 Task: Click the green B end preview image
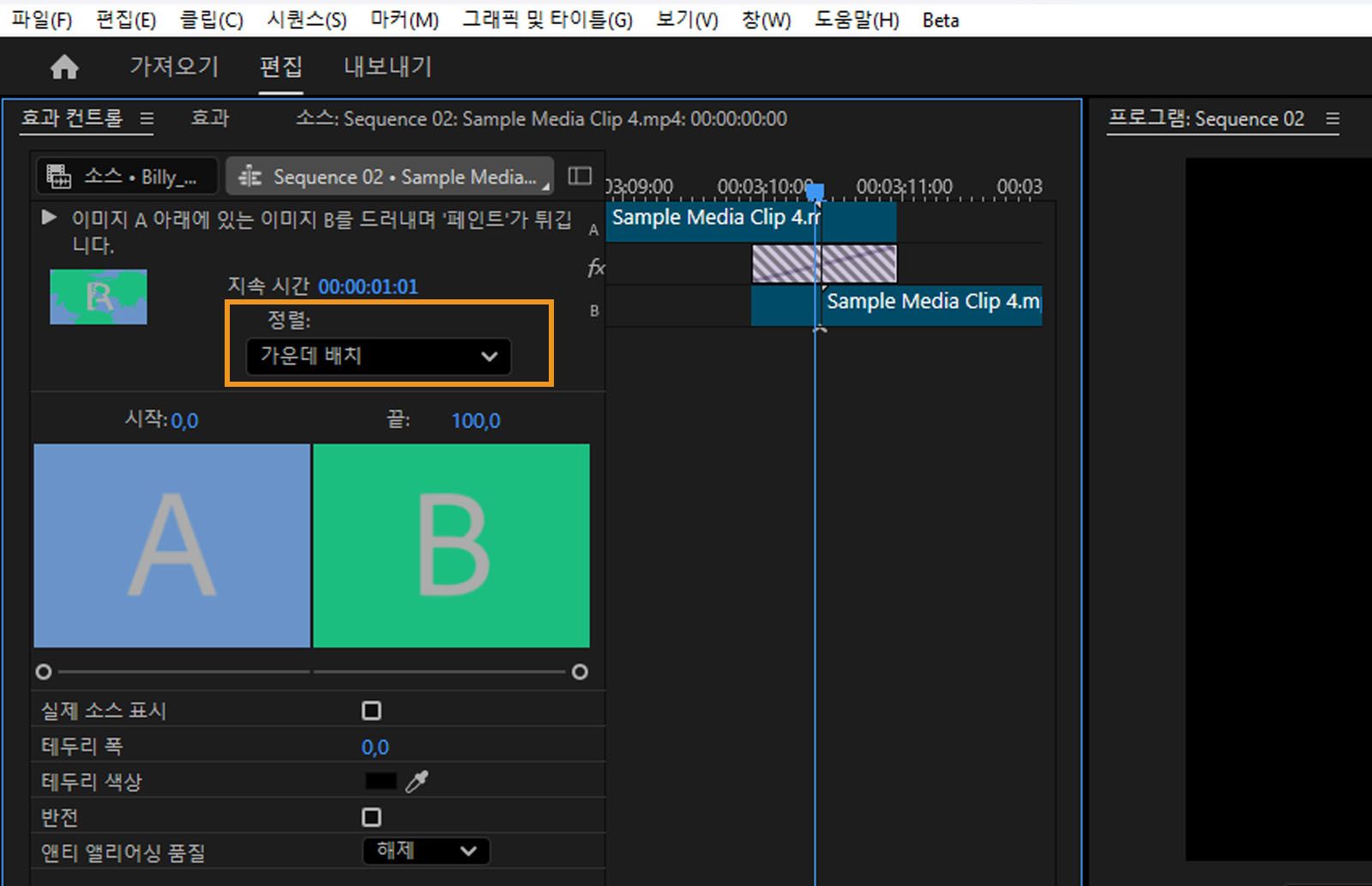pos(452,545)
